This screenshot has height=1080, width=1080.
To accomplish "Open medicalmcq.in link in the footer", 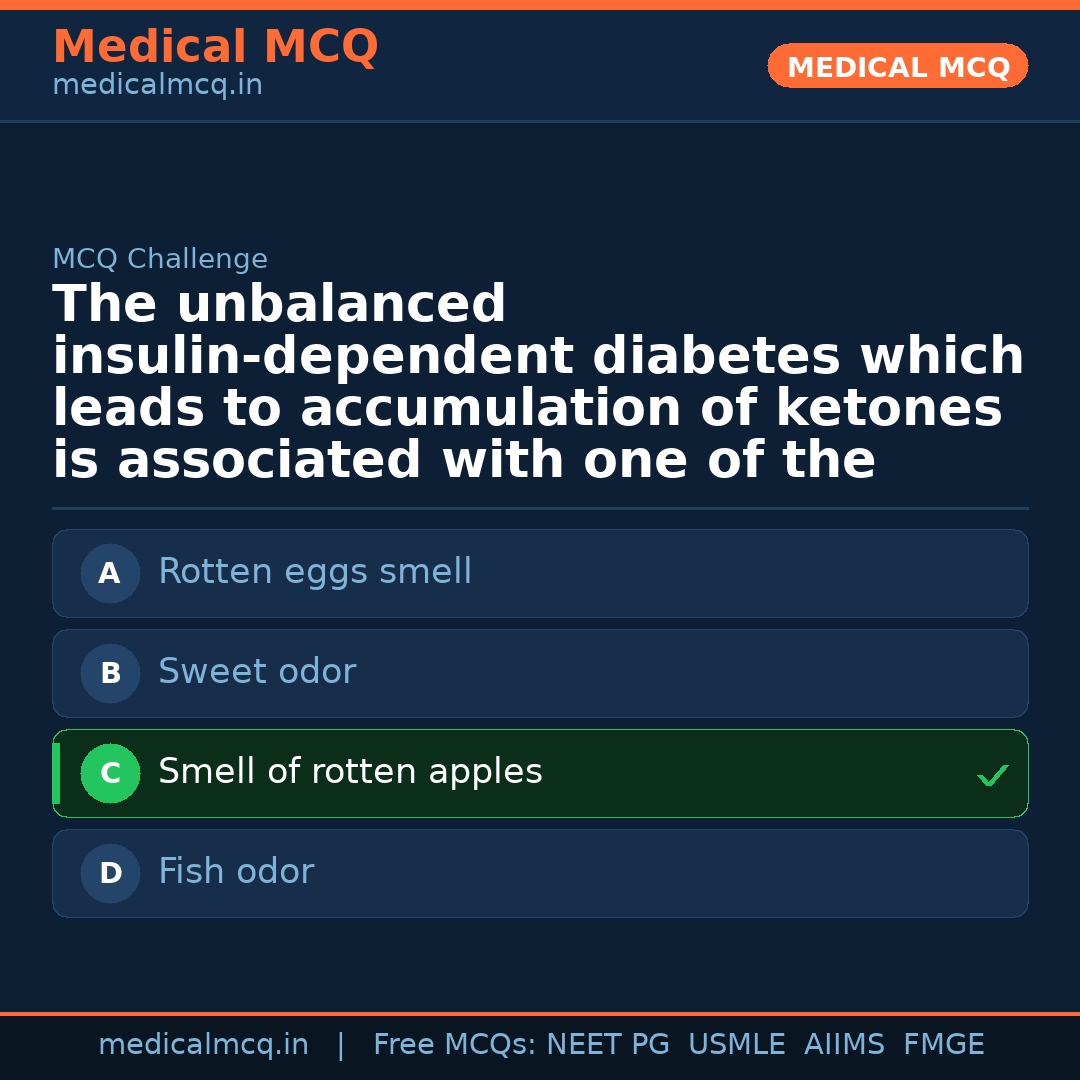I will [x=203, y=1045].
